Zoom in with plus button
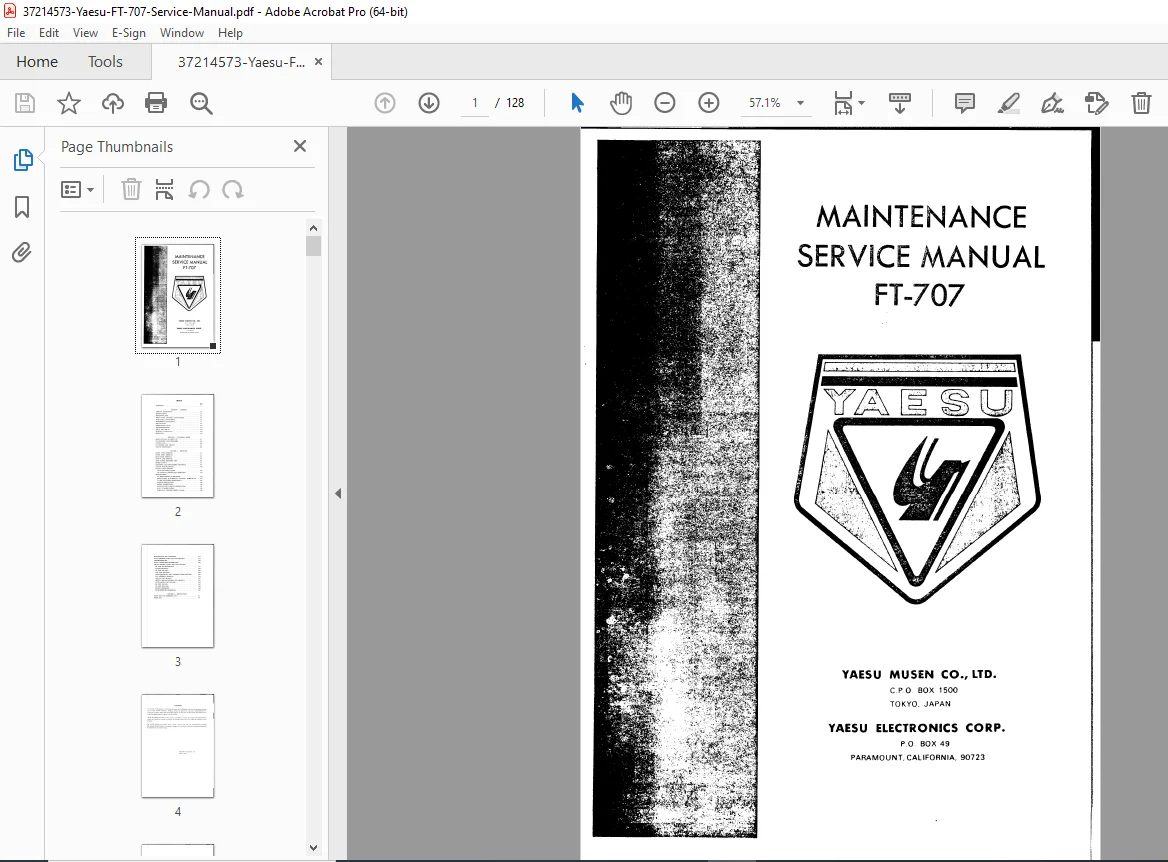The width and height of the screenshot is (1168, 862). (x=708, y=103)
